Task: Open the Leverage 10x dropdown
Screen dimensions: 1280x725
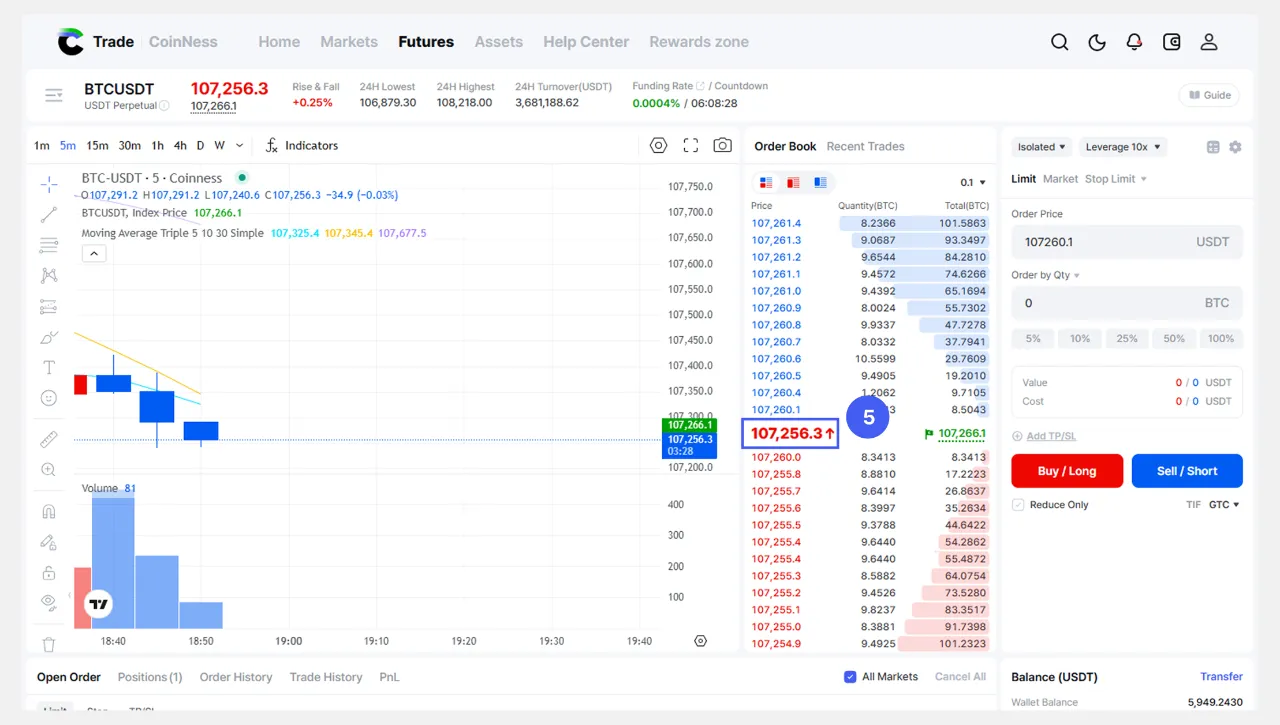Action: [1125, 147]
